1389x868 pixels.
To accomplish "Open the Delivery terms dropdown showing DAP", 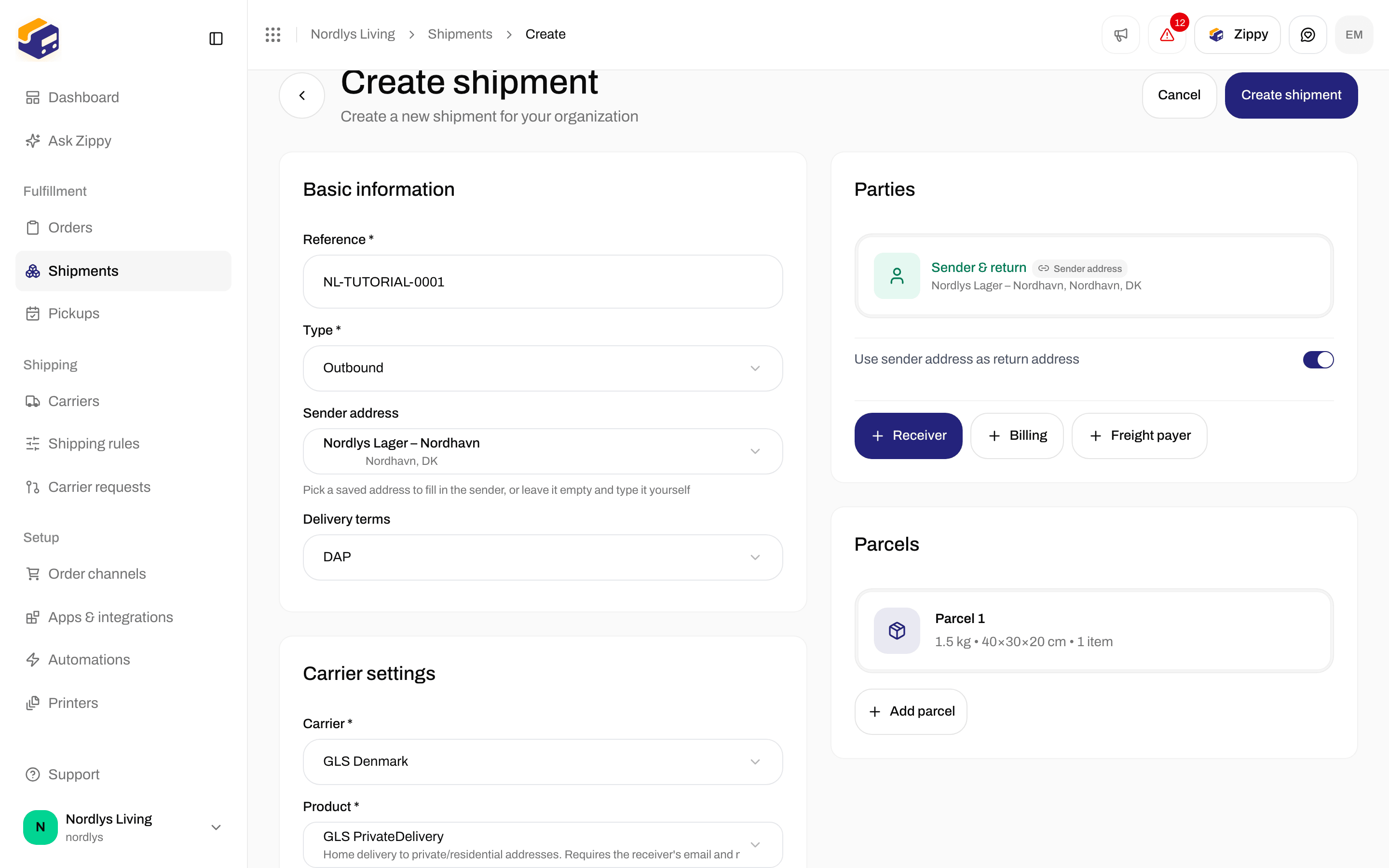I will (543, 557).
